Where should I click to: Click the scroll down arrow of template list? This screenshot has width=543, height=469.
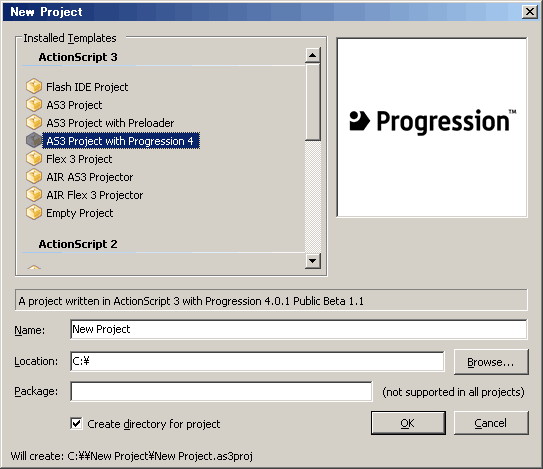click(313, 261)
